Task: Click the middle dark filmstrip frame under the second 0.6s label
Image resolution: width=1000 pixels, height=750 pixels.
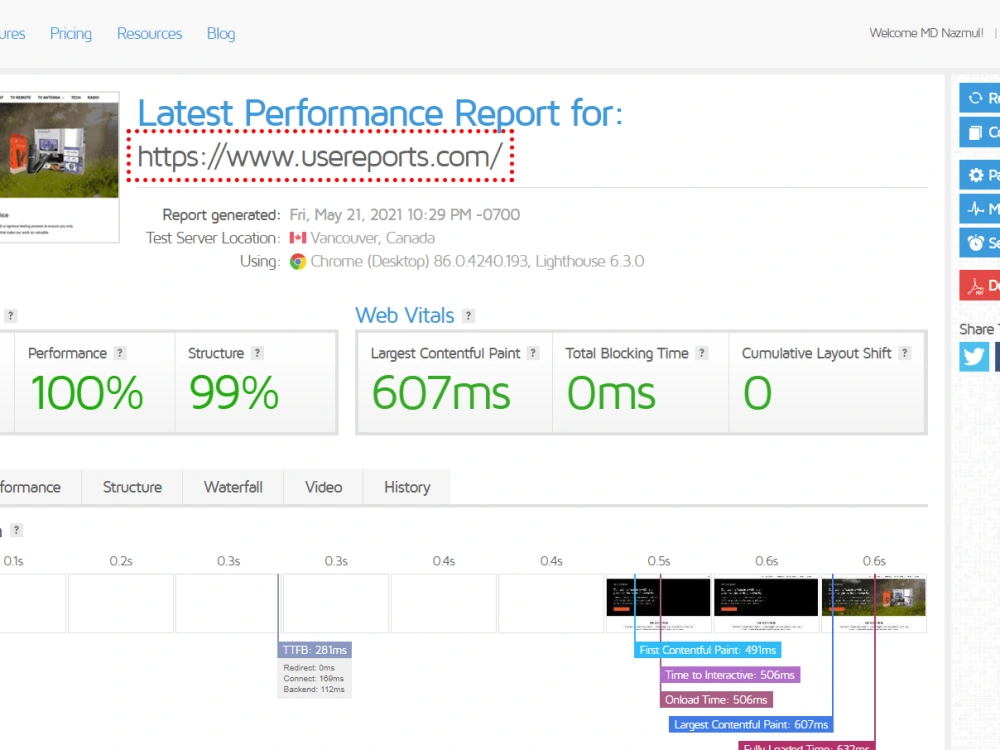Action: (x=766, y=603)
